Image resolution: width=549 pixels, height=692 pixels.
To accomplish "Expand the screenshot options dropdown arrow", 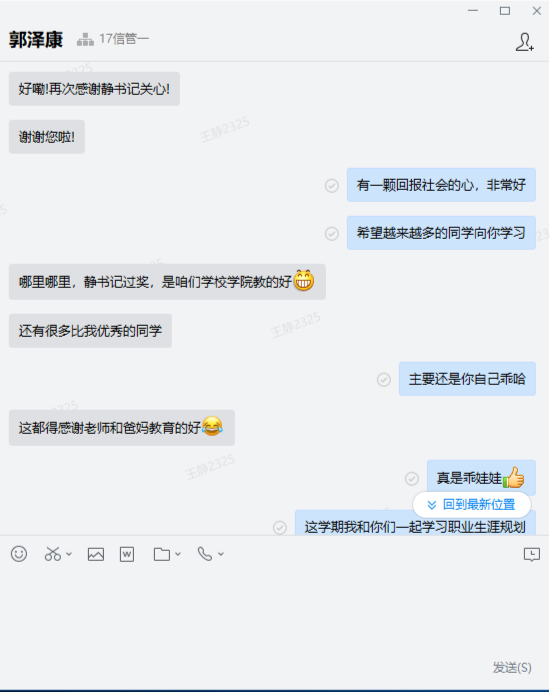I will click(x=69, y=554).
